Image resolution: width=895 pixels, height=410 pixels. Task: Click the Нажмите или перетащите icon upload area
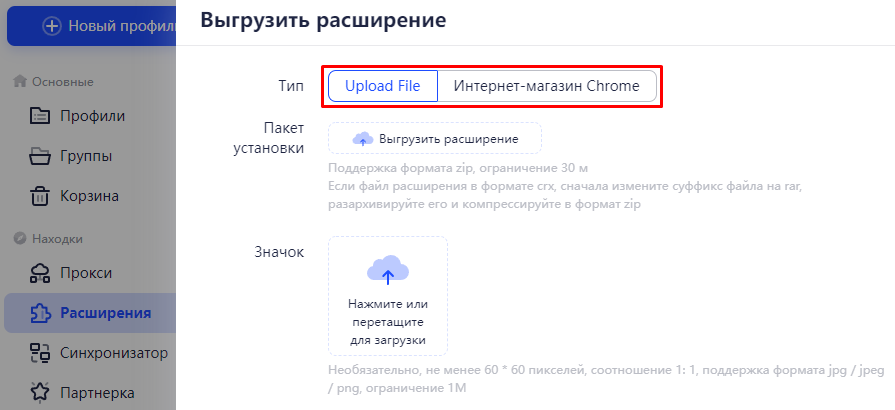[388, 296]
